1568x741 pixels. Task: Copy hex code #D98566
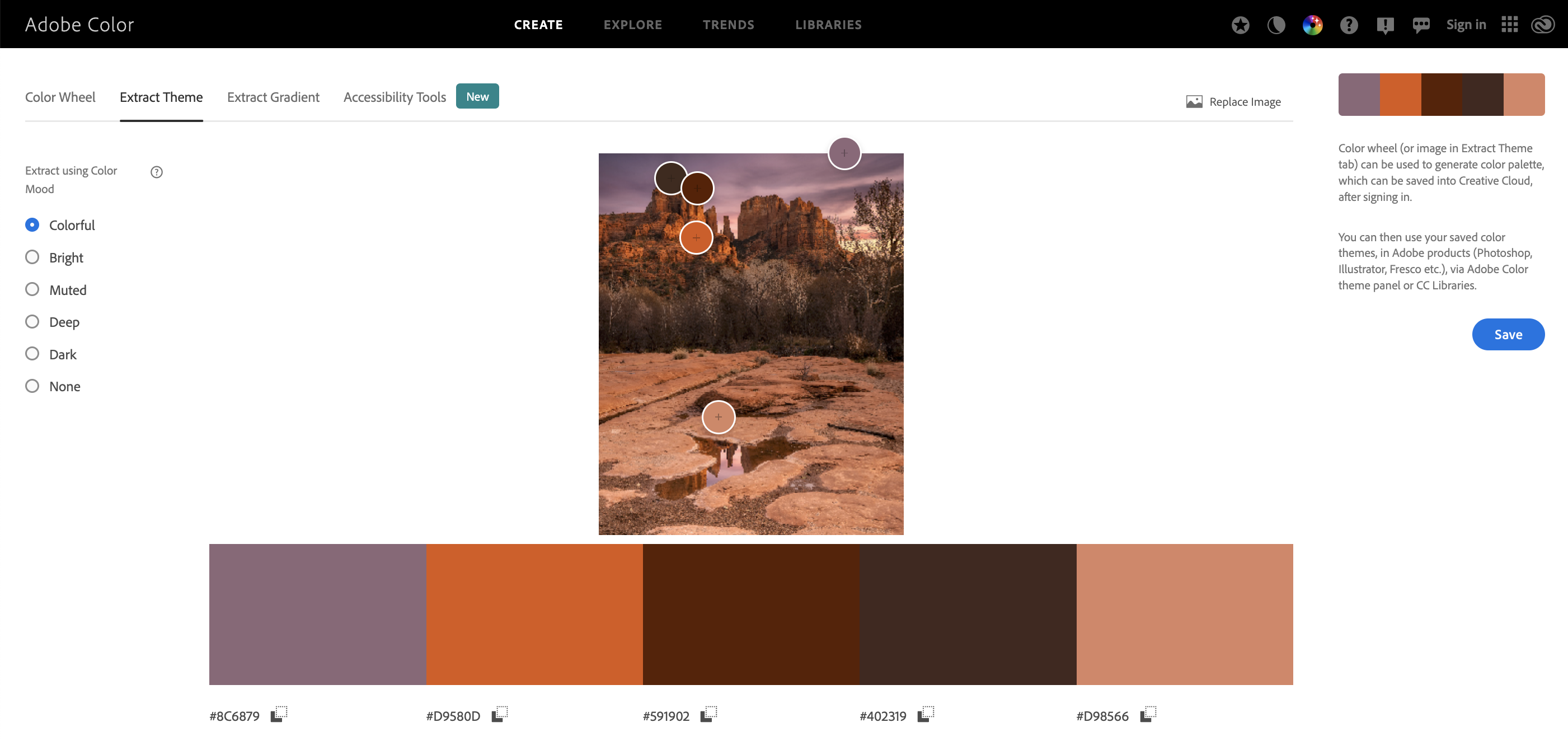pos(1148,714)
